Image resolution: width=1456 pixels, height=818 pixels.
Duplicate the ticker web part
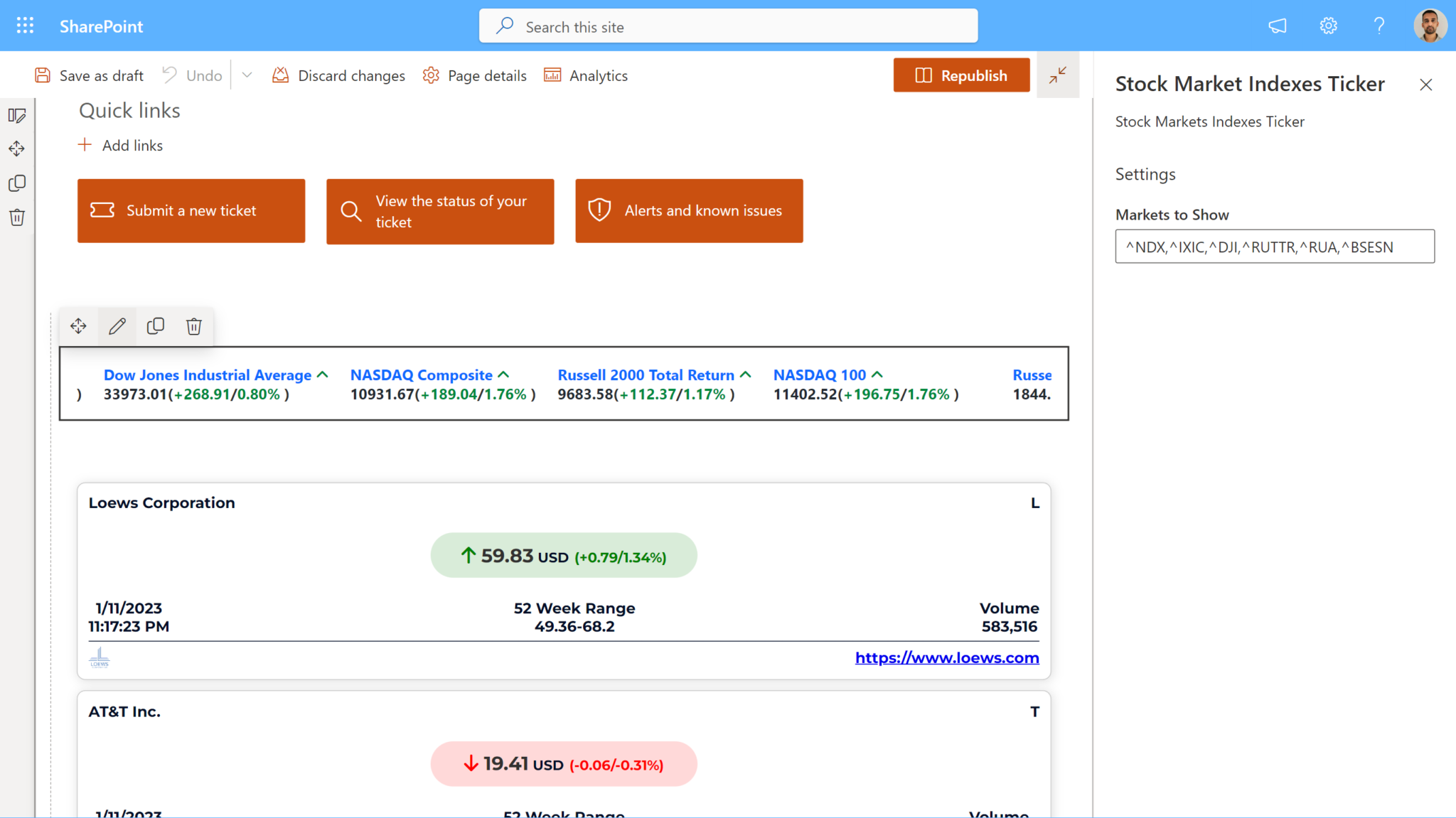point(156,326)
